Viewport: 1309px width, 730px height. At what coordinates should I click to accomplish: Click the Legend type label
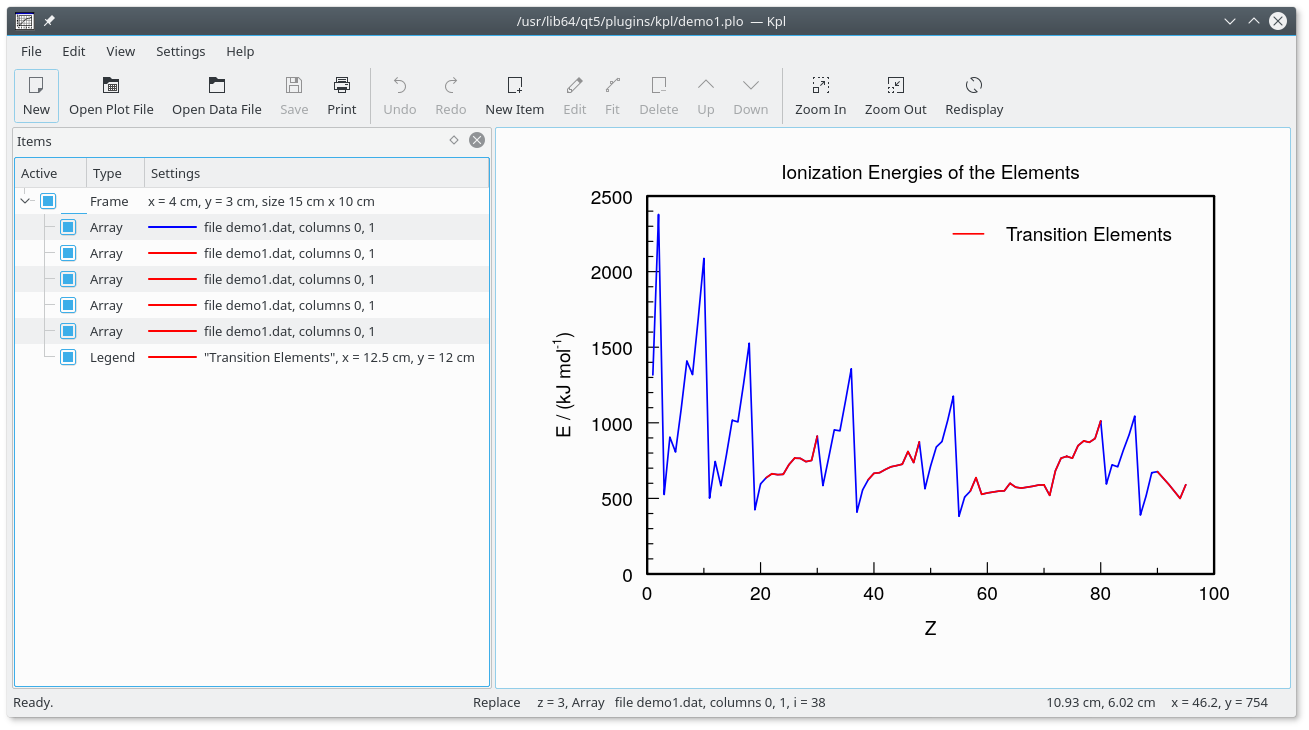click(x=112, y=357)
